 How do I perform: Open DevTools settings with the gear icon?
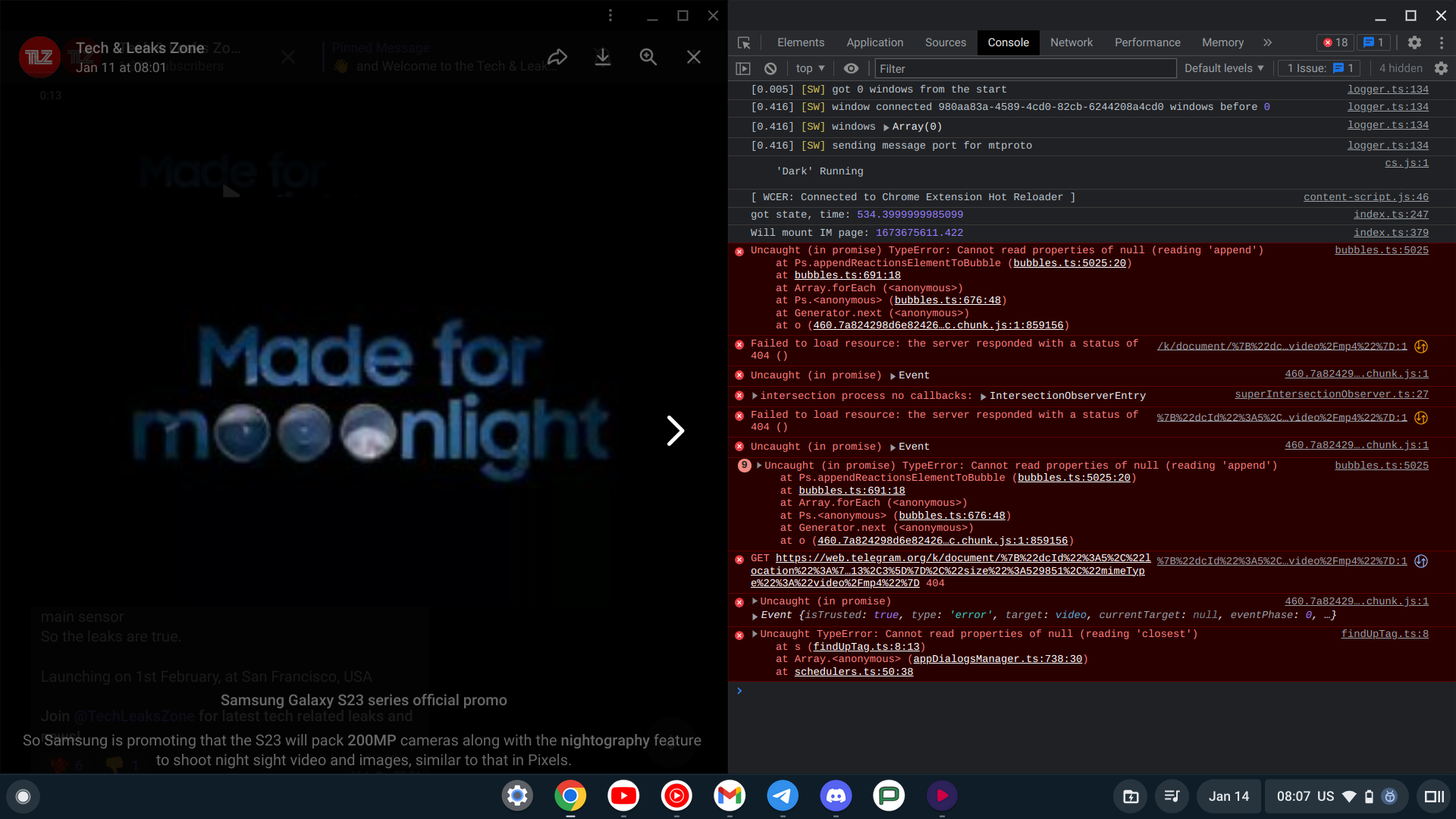tap(1414, 42)
